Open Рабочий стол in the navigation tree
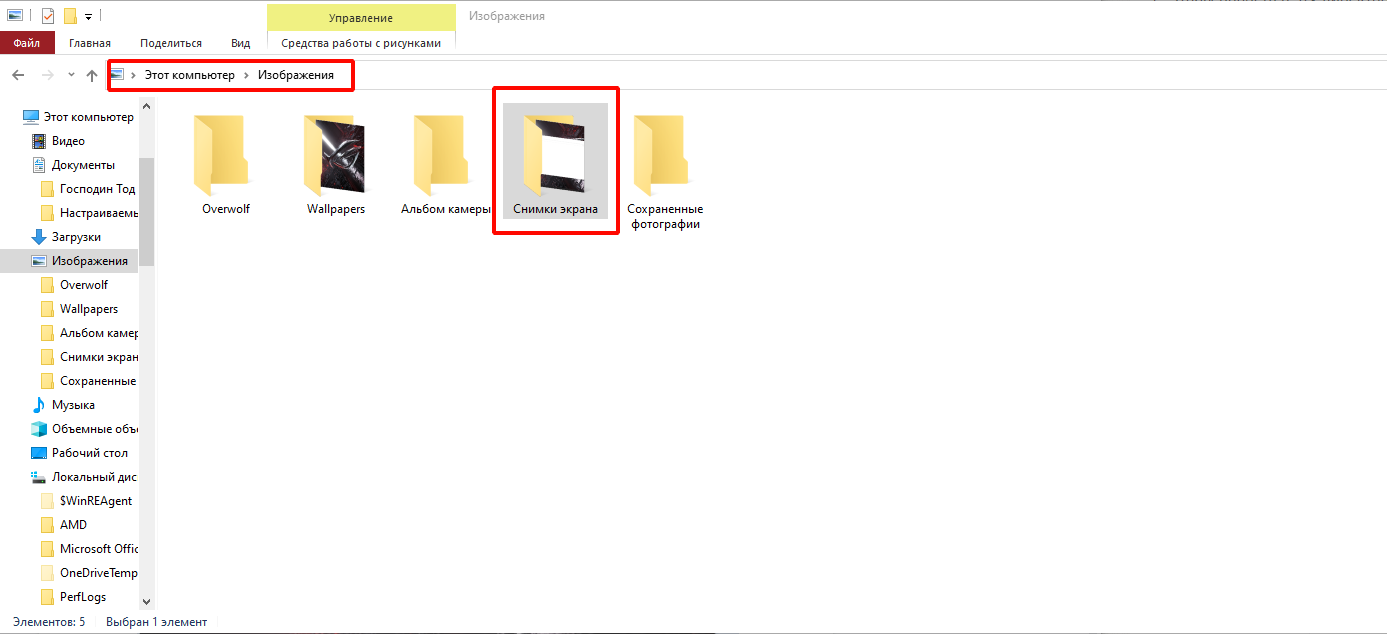 90,453
